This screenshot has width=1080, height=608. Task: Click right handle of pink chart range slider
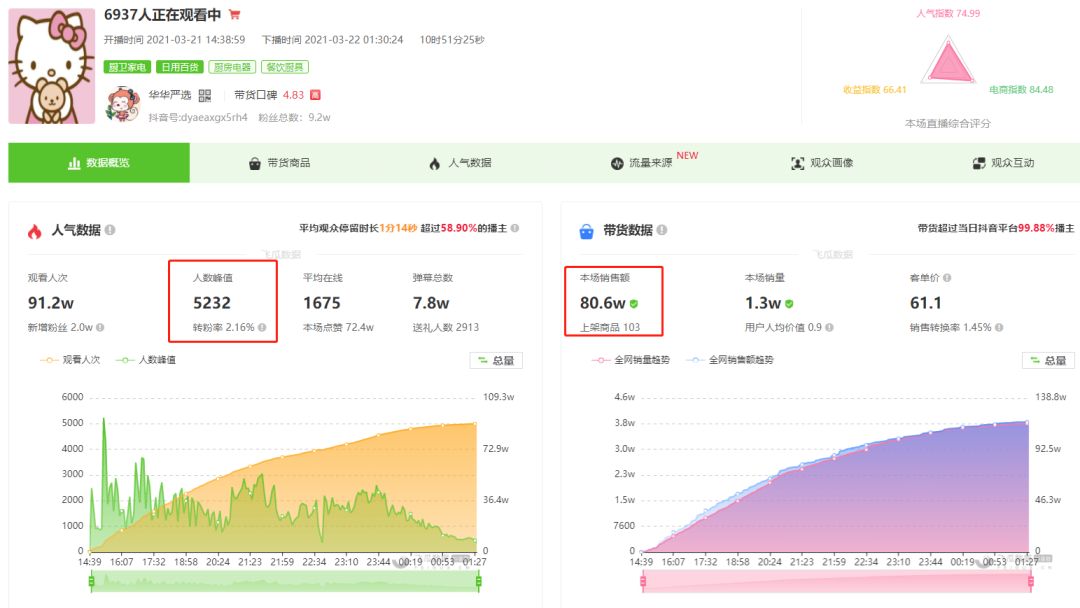point(1030,582)
